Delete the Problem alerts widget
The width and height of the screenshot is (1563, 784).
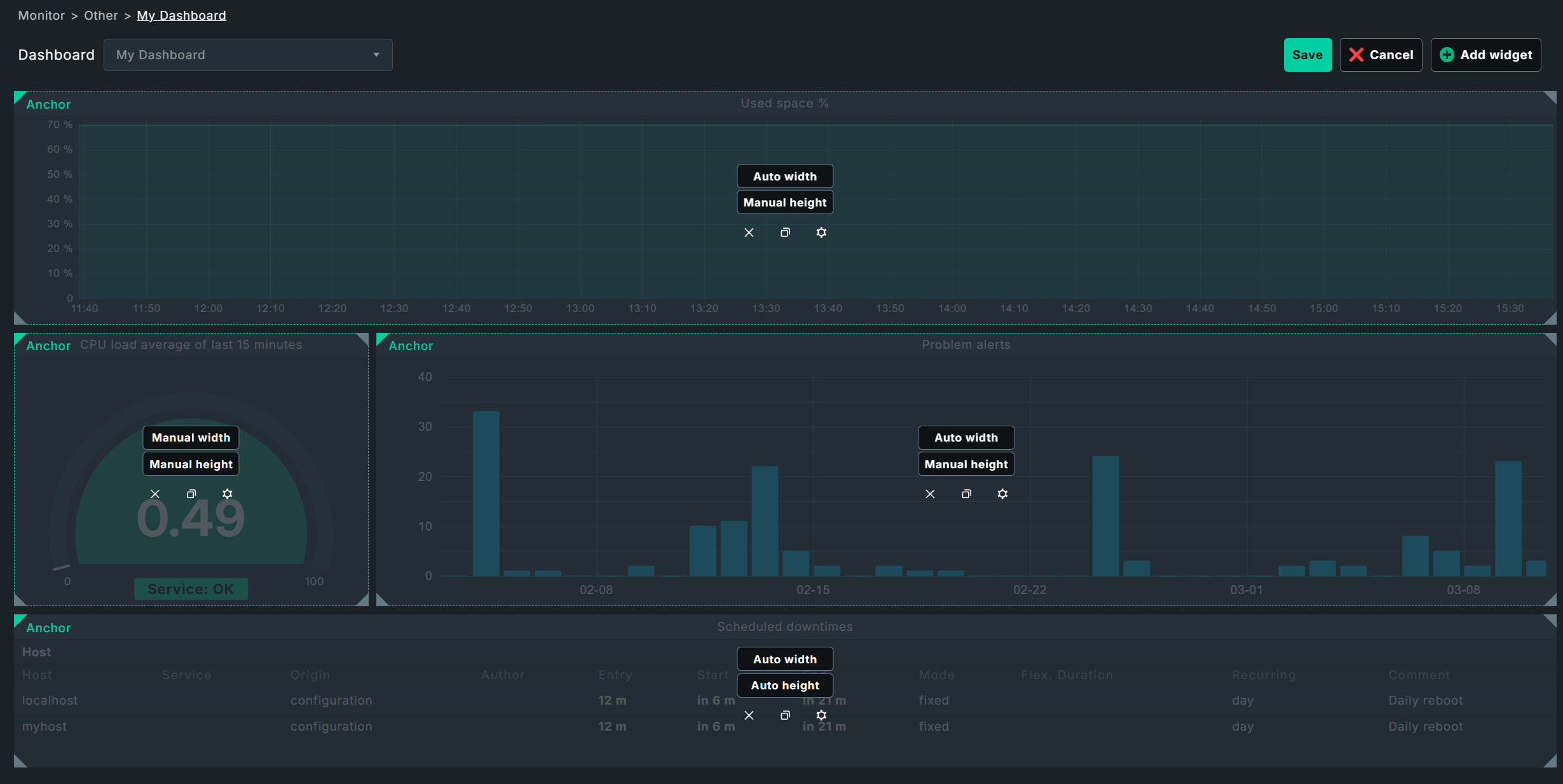(x=930, y=494)
